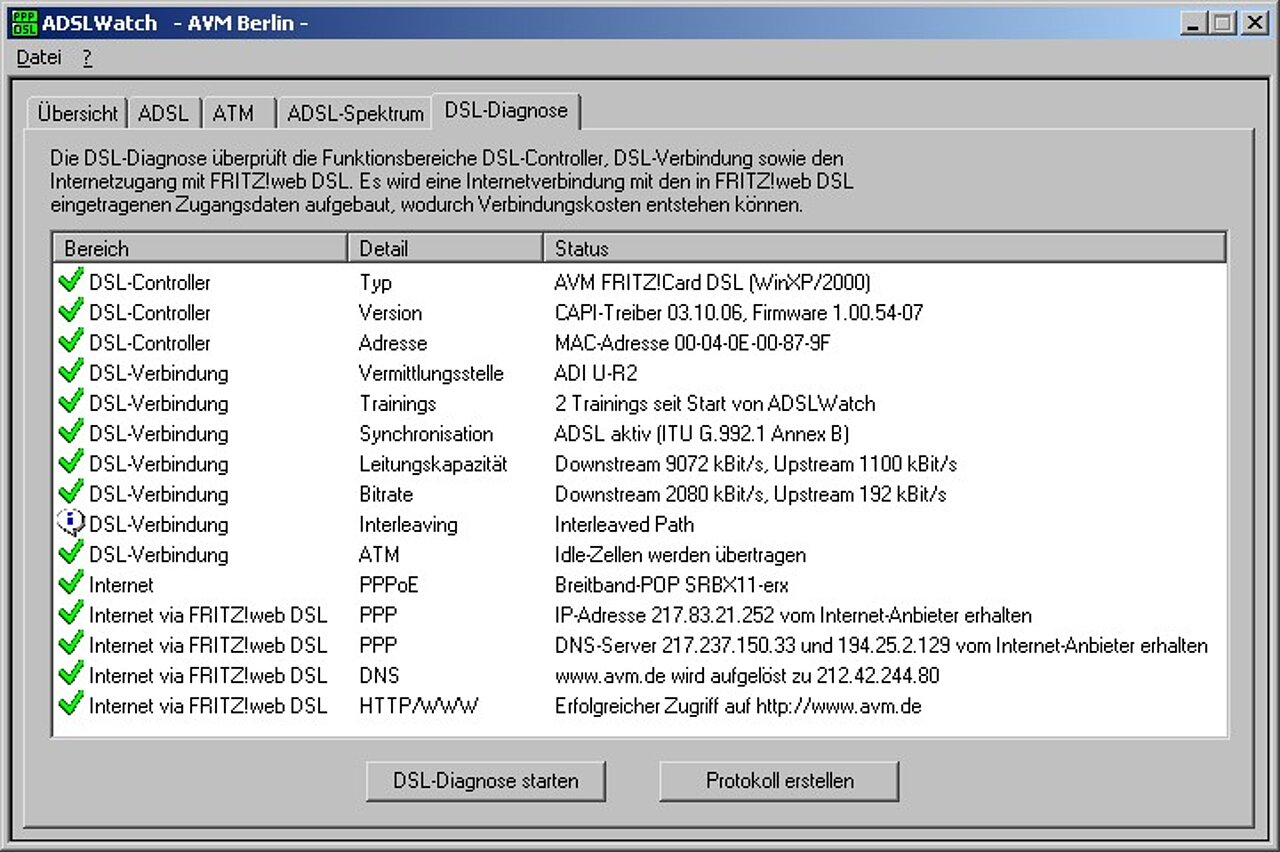Click the 'CAPI-Treiber 03.10.06, Firmware 1.00.54-07' status

click(x=739, y=313)
